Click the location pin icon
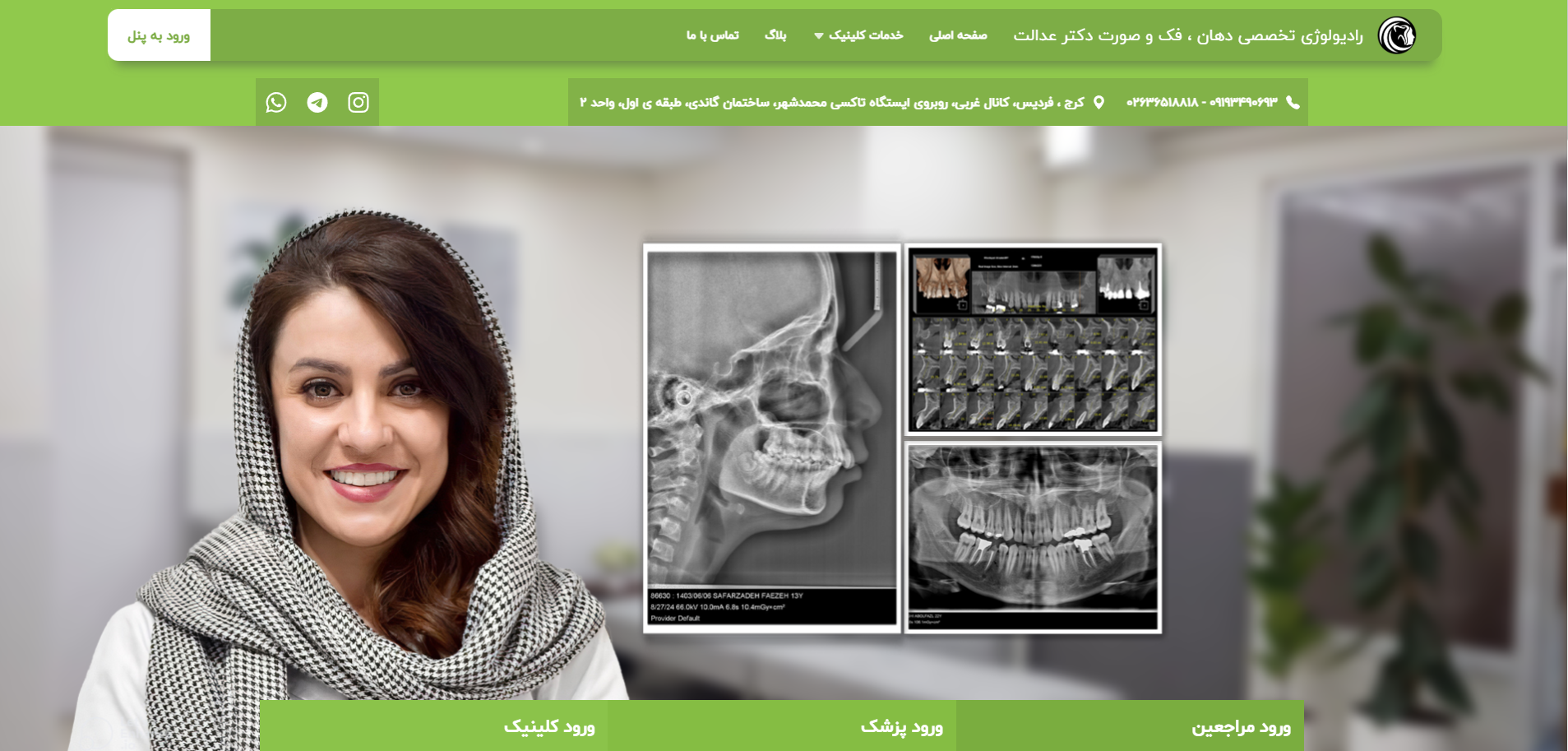This screenshot has width=1568, height=751. pyautogui.click(x=1099, y=102)
